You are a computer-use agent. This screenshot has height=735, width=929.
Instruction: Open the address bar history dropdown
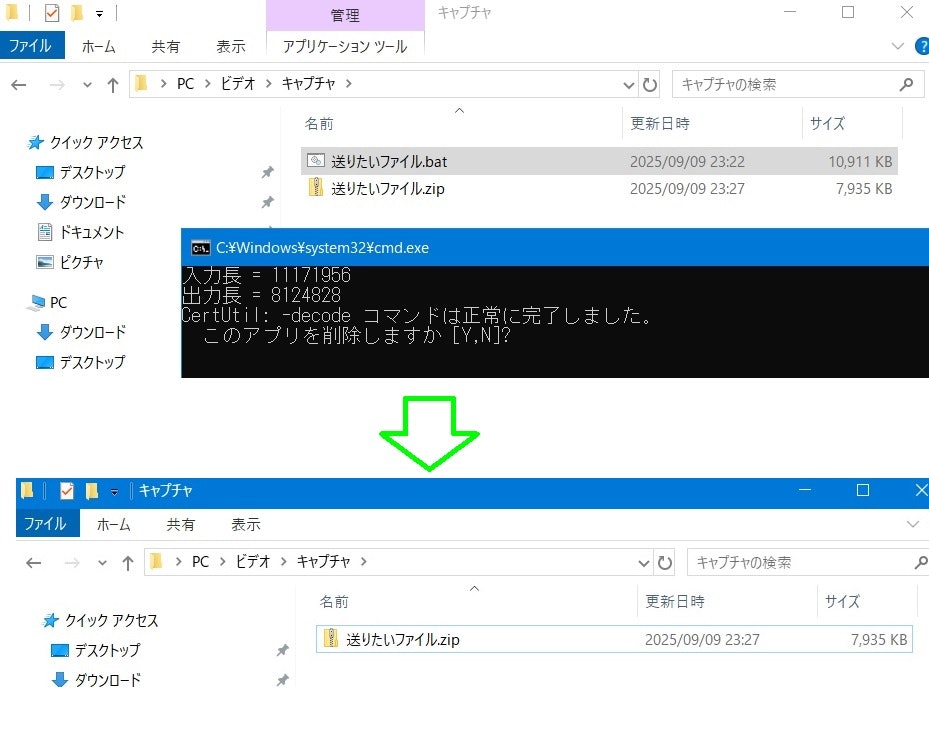[629, 84]
